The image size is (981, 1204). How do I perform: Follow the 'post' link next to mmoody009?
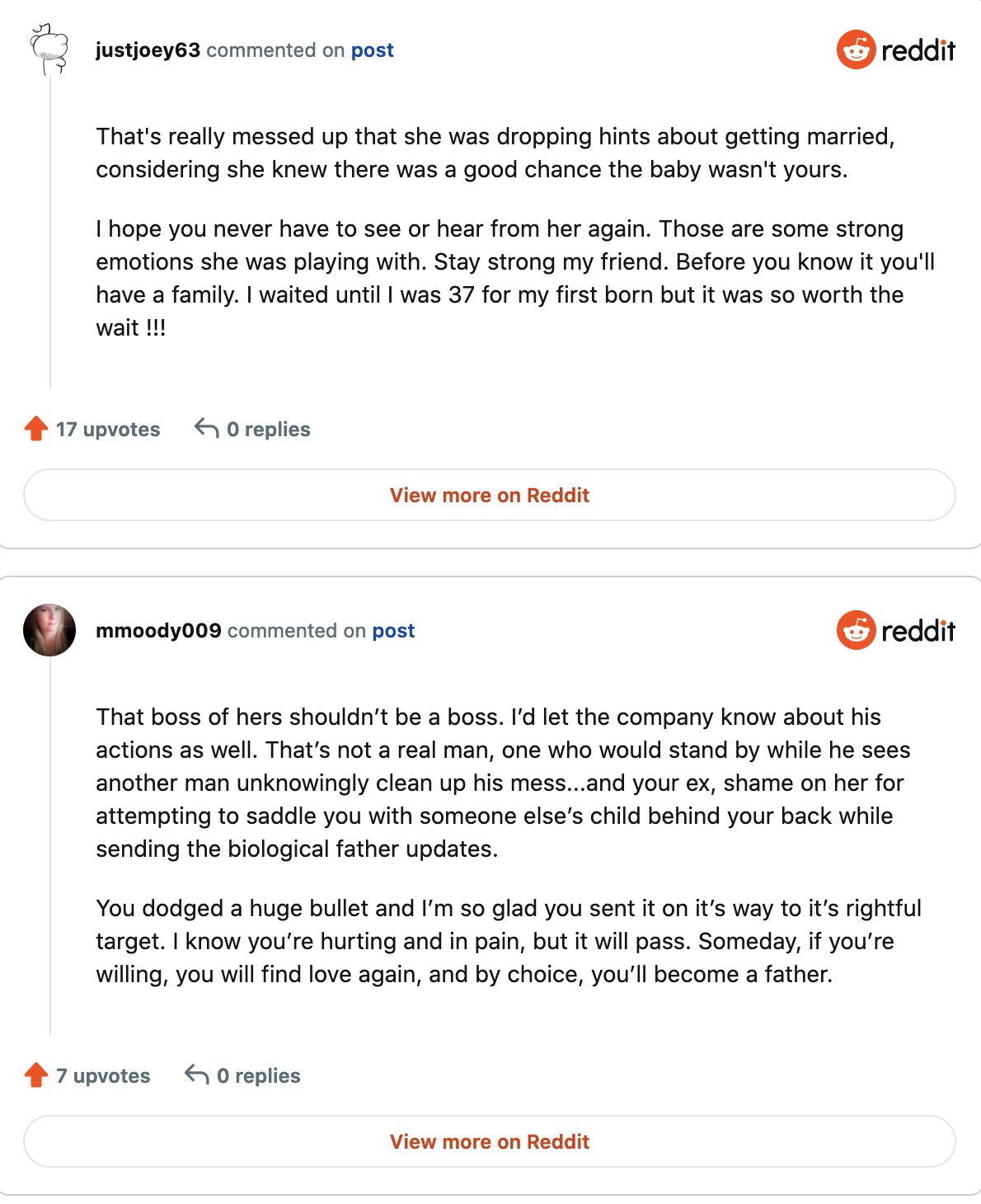coord(393,631)
